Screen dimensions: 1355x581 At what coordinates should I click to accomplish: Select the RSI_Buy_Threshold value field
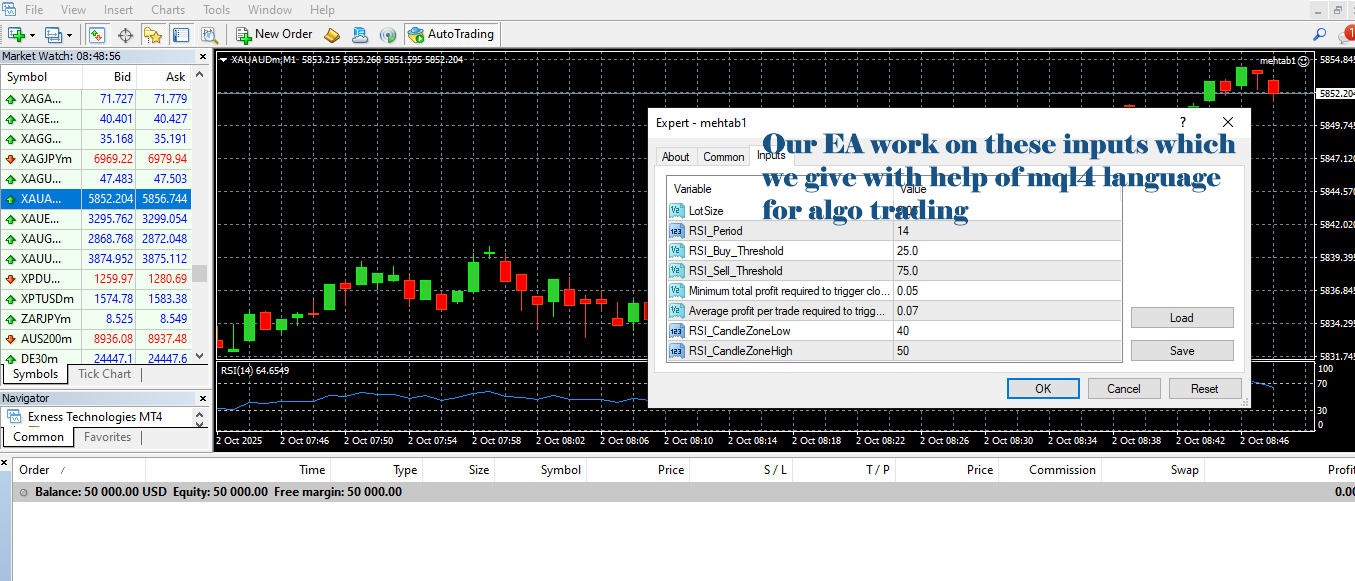point(1006,251)
